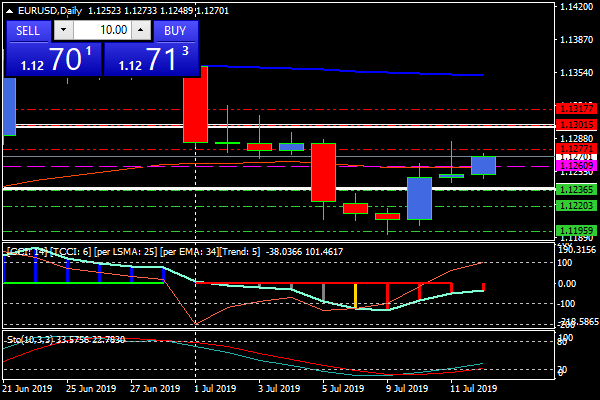Click the large red candle on 5 Jul 2019

click(323, 172)
